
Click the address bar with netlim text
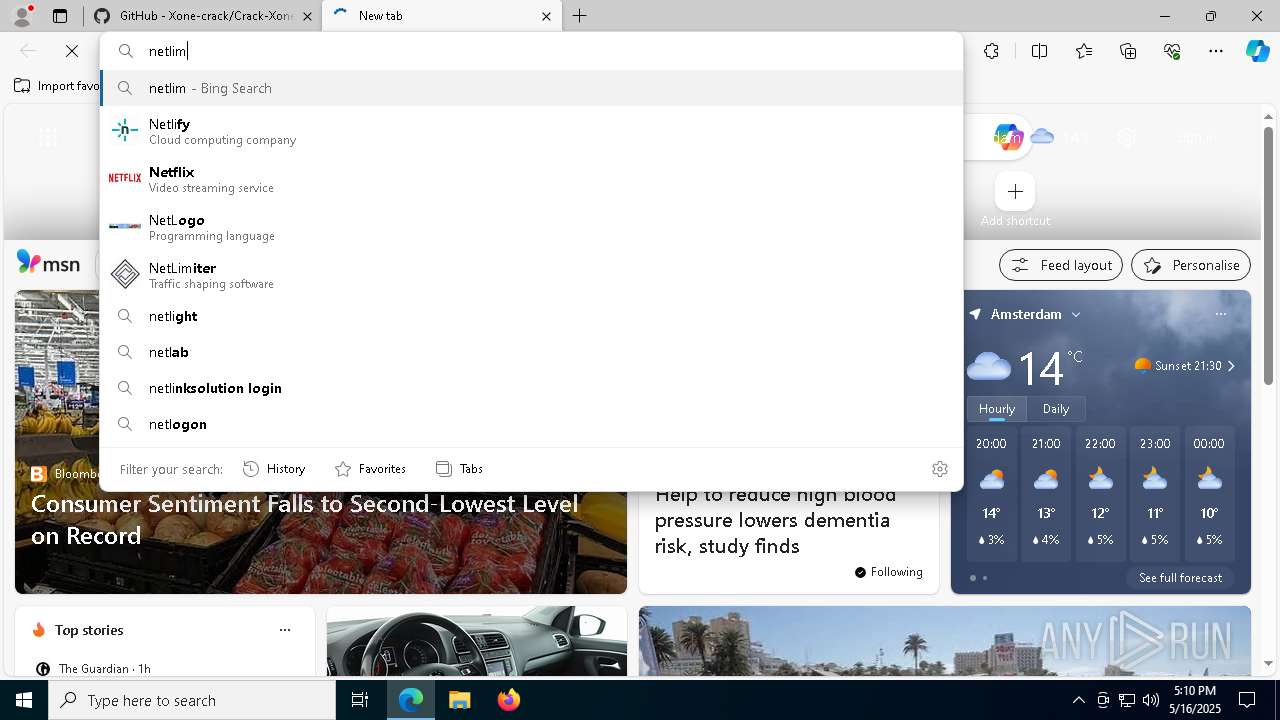point(532,51)
